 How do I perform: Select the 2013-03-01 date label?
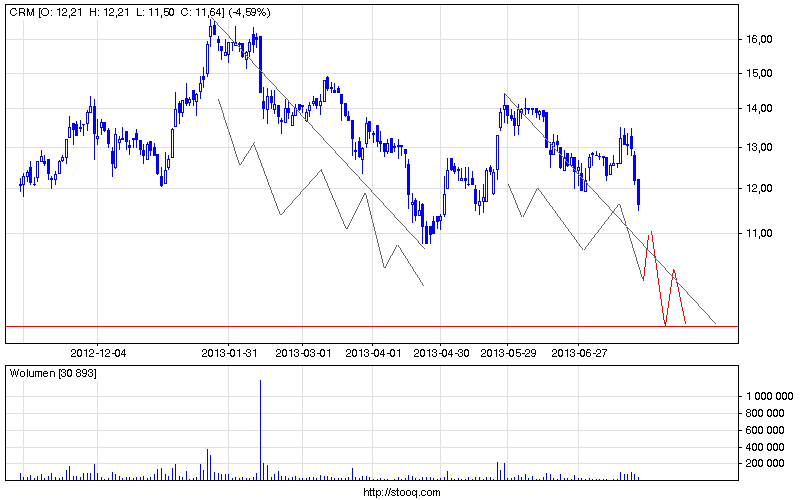(303, 353)
